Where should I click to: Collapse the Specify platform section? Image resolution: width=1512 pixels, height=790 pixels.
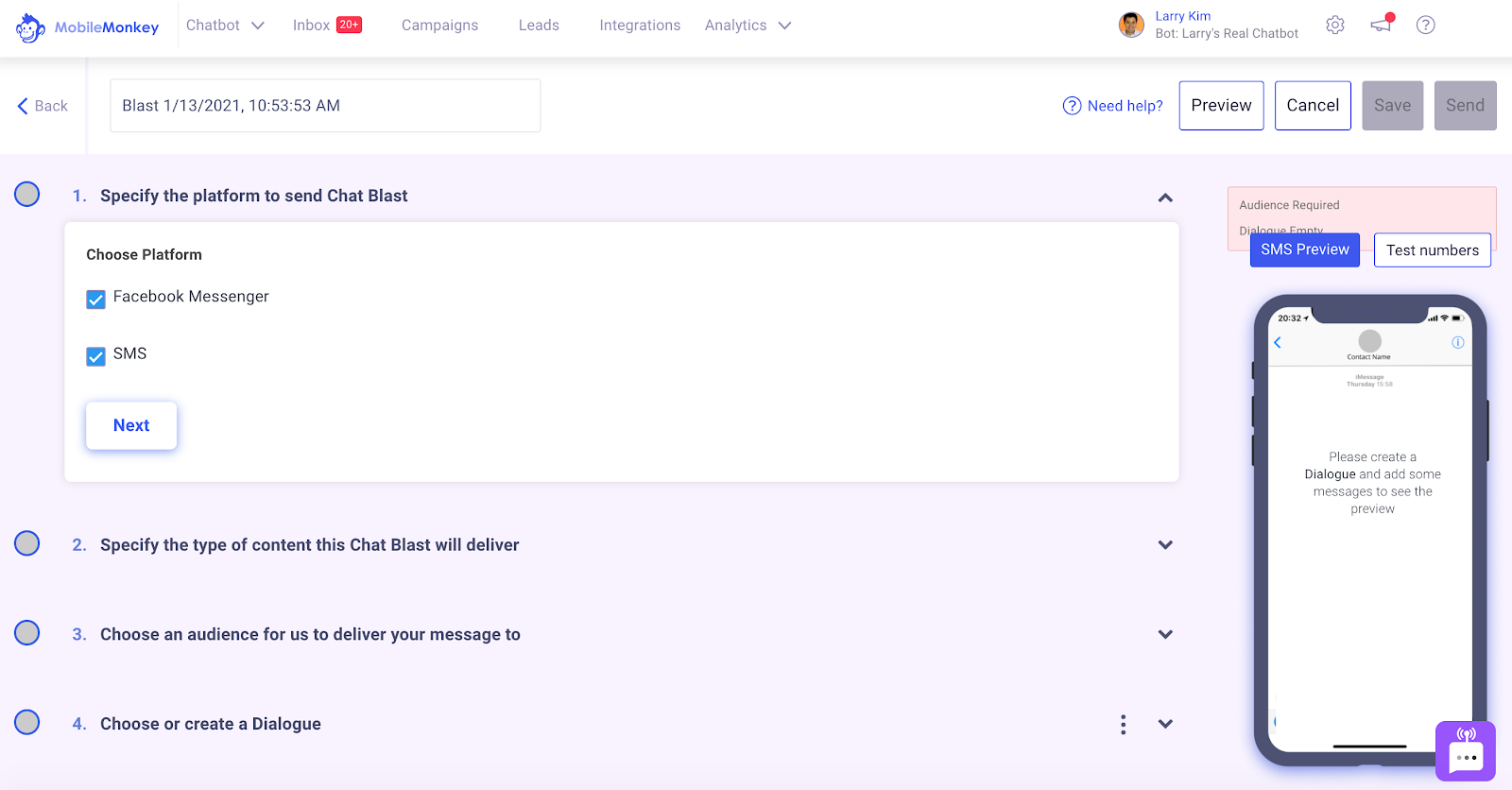point(1165,197)
